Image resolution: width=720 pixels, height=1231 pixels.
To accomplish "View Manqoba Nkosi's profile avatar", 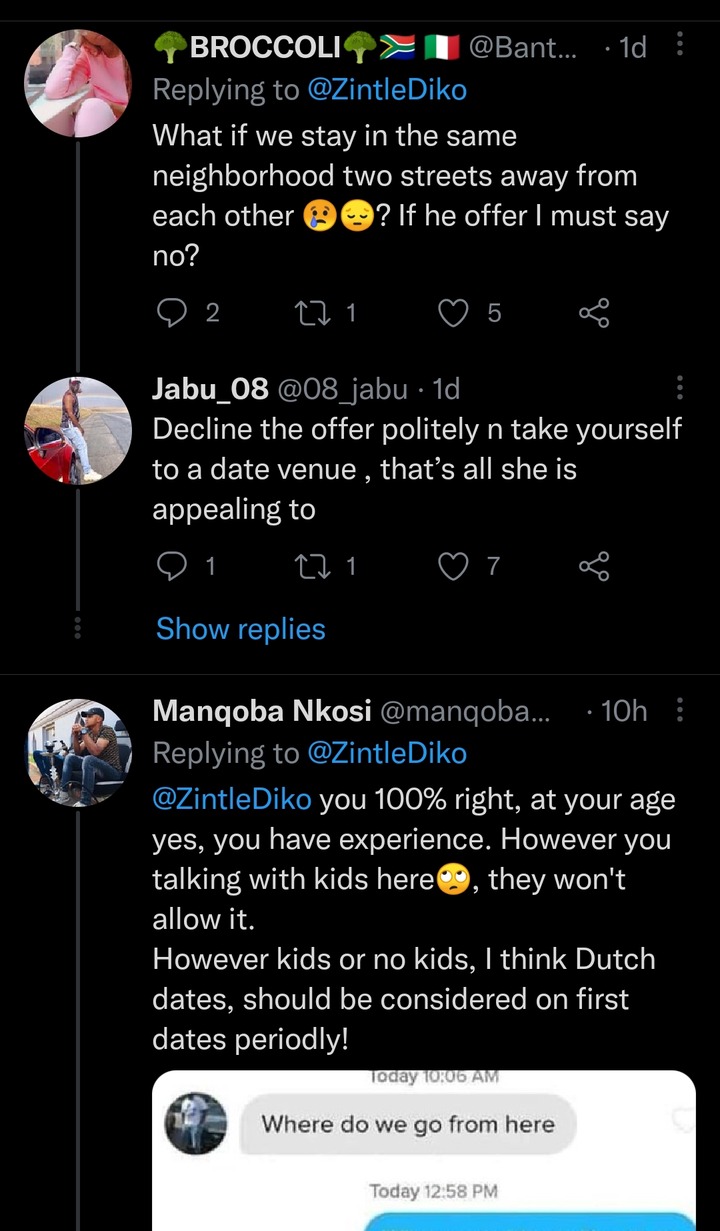I will (x=78, y=751).
